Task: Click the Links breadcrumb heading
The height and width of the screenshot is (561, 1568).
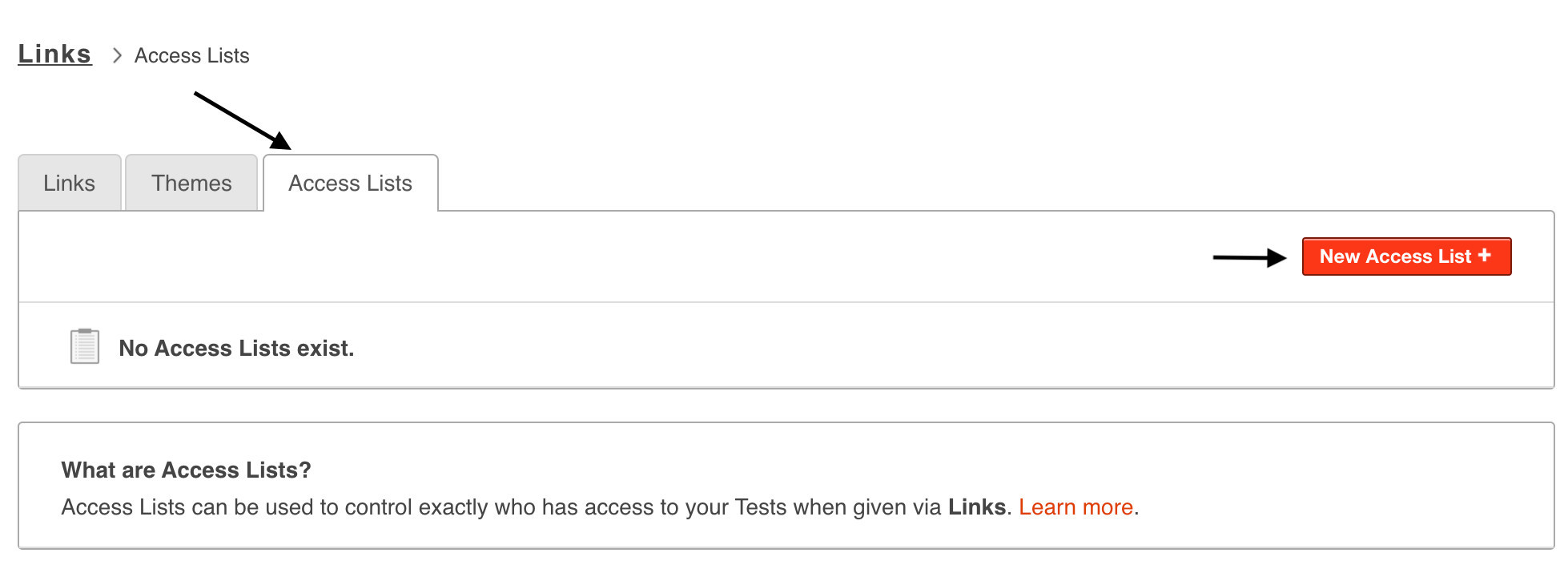Action: (x=54, y=54)
